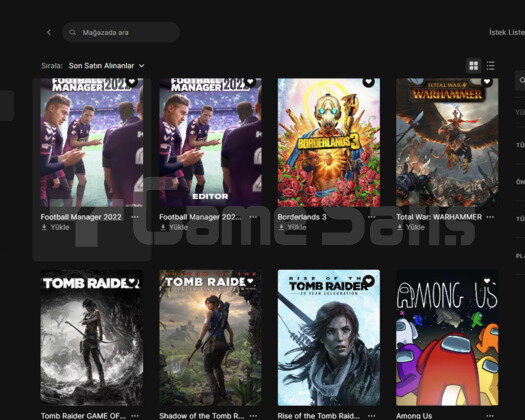Open Rise of the Tomb Raider cover

(x=329, y=338)
